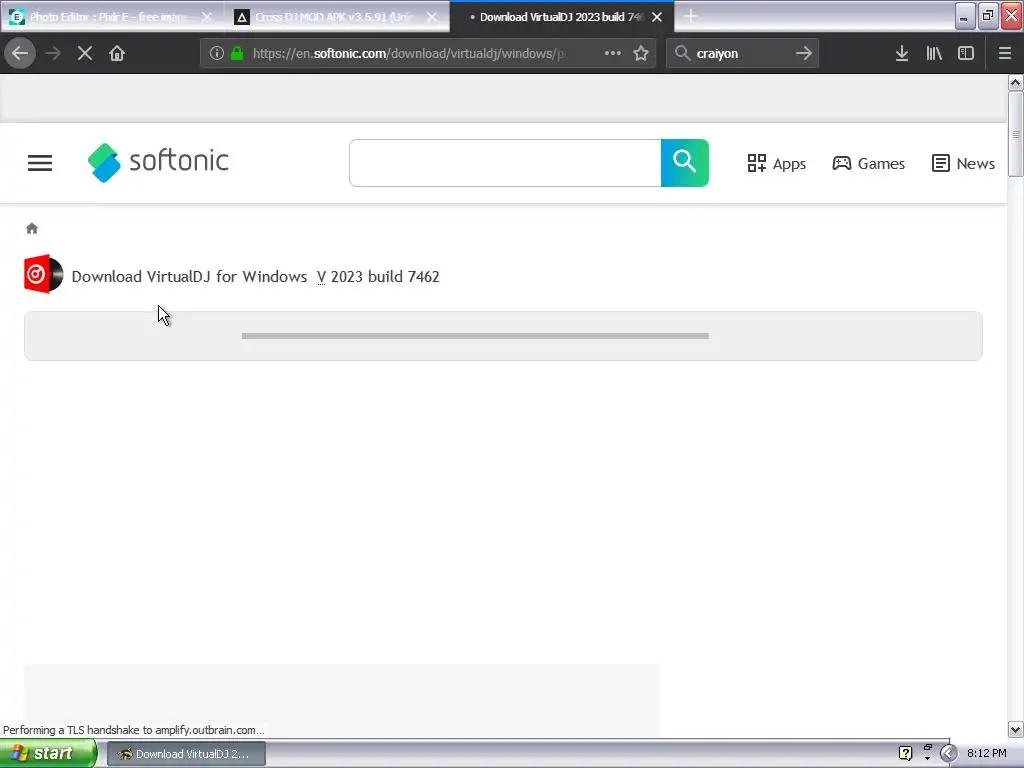This screenshot has height=768, width=1024.
Task: Click the green padlock security icon
Action: pos(237,53)
